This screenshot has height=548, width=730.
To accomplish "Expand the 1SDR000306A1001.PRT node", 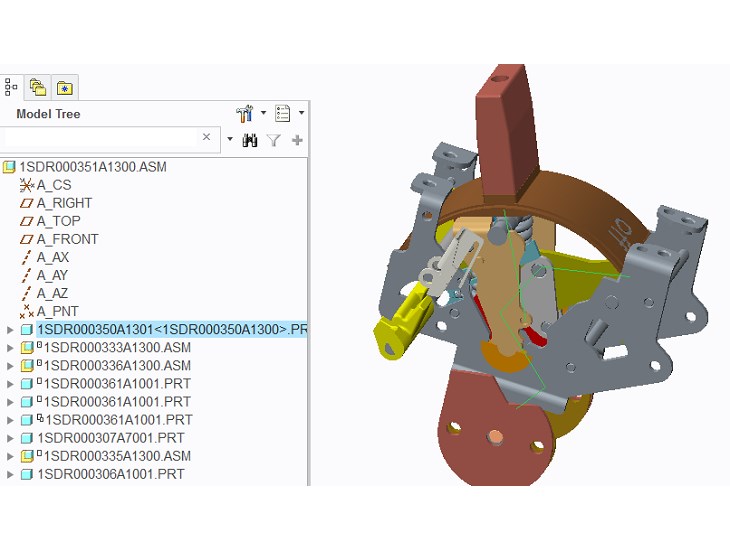I will (x=10, y=474).
